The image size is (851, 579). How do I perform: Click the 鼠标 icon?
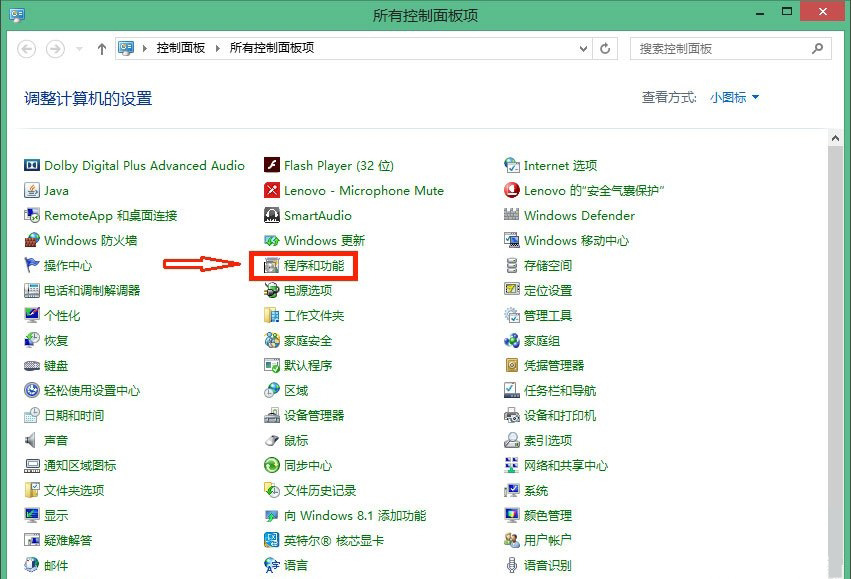point(272,441)
